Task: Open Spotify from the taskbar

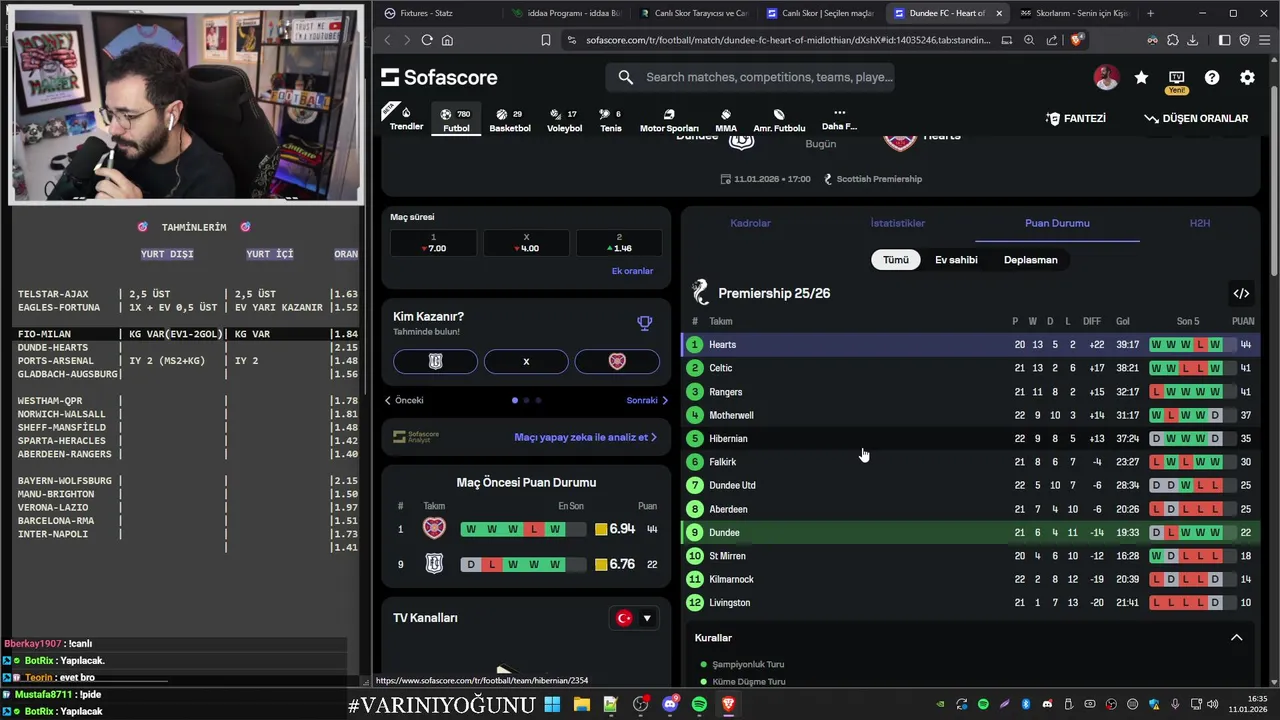Action: point(699,704)
